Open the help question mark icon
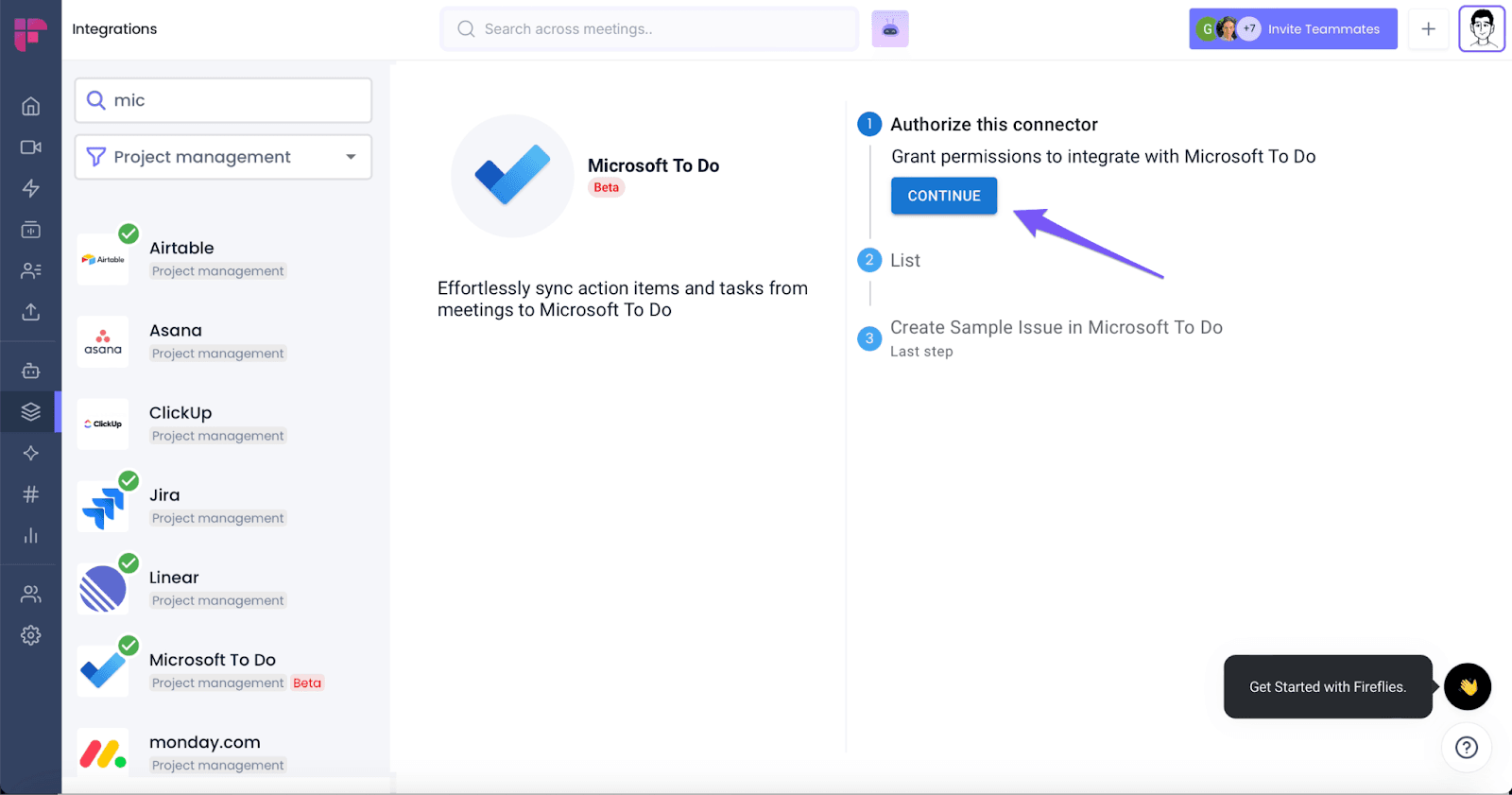The width and height of the screenshot is (1512, 795). [x=1467, y=748]
